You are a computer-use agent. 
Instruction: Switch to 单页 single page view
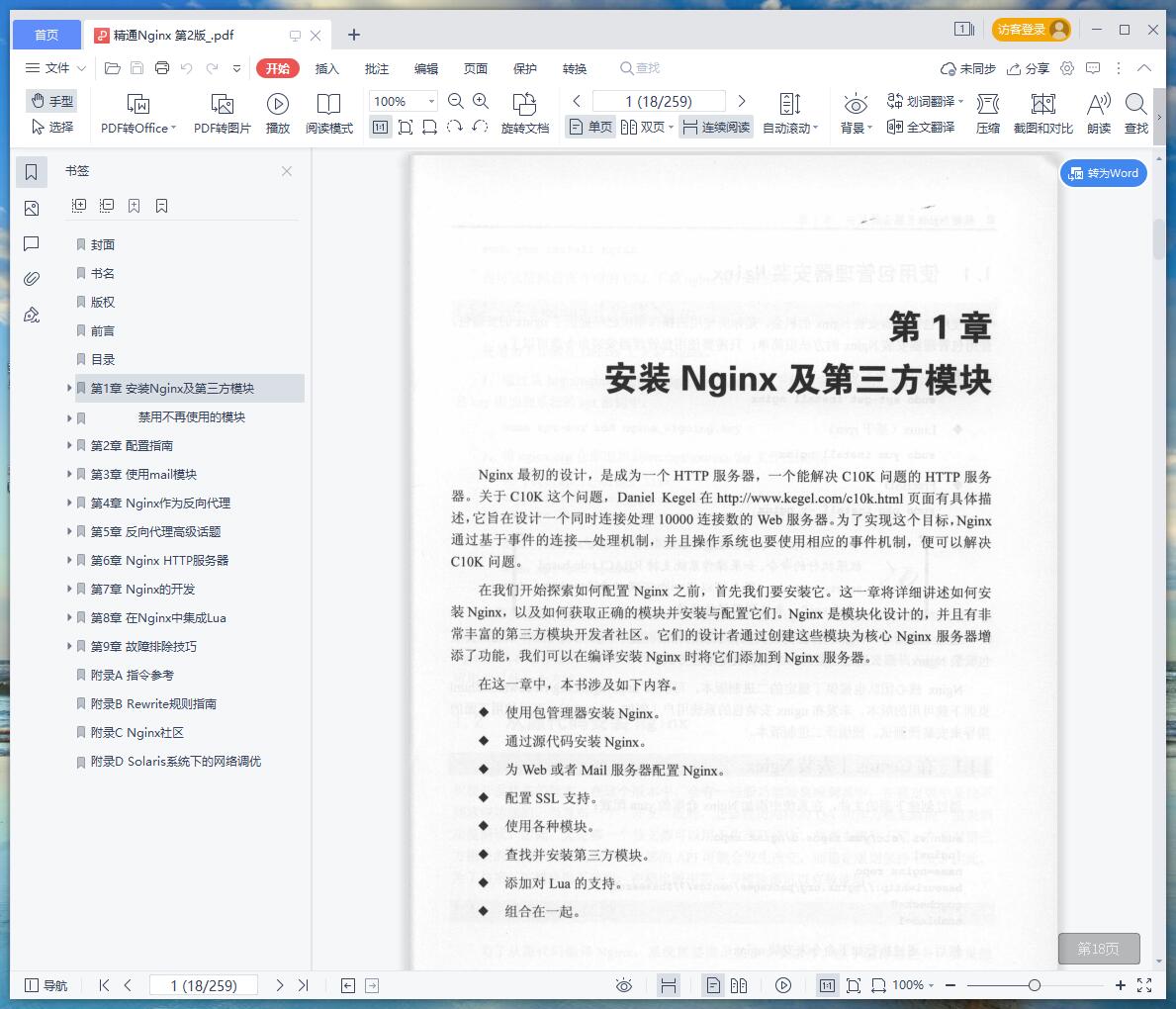point(590,127)
